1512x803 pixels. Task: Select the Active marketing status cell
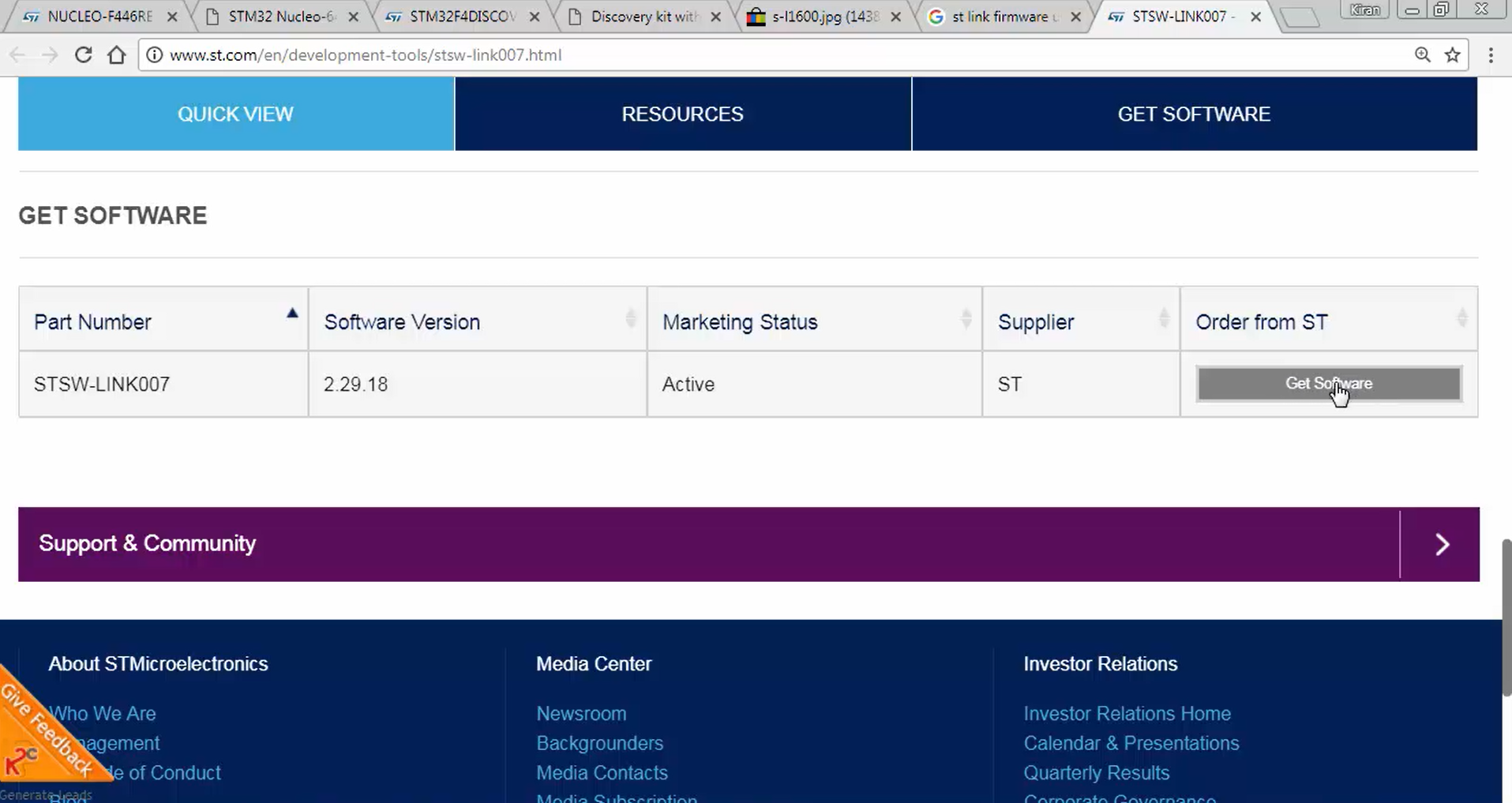click(815, 384)
